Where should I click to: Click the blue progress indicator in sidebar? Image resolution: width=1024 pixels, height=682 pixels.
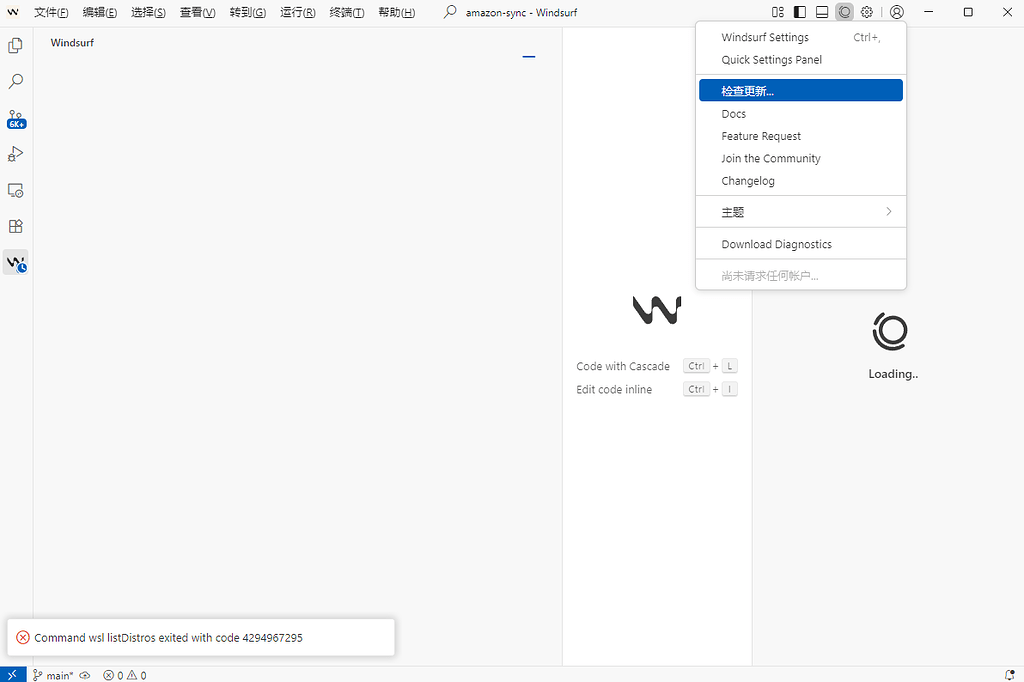[529, 57]
